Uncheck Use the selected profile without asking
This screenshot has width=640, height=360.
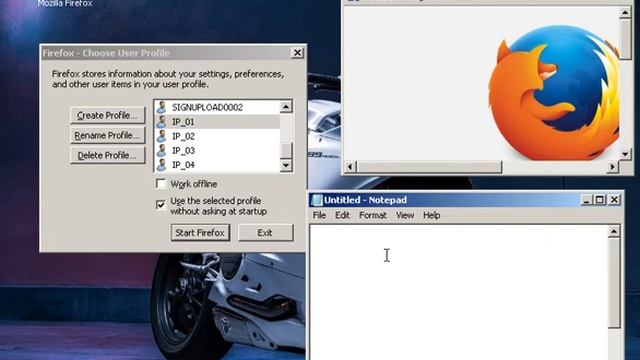(x=161, y=204)
